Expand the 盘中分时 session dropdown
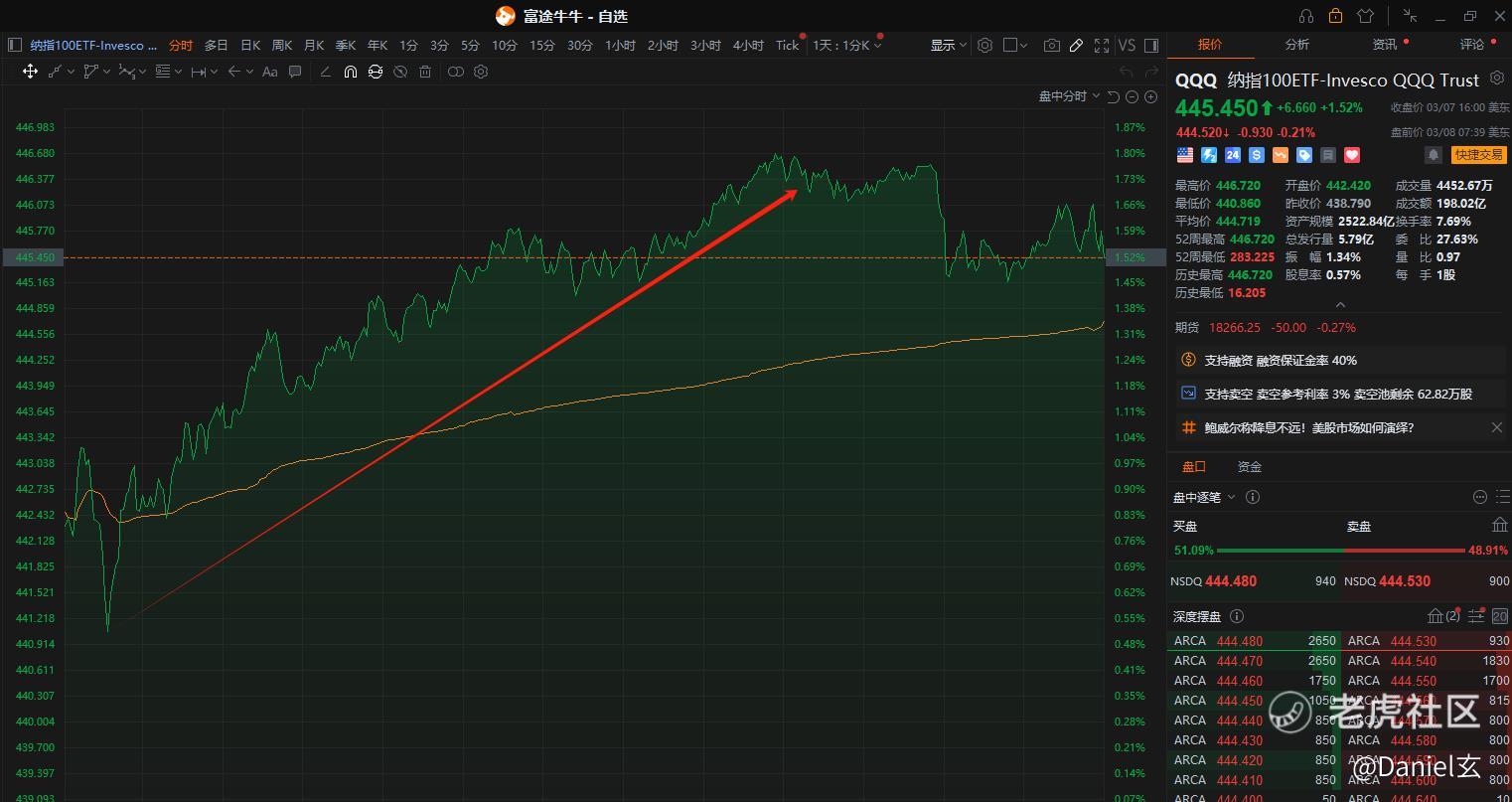Image resolution: width=1512 pixels, height=802 pixels. pyautogui.click(x=1069, y=96)
